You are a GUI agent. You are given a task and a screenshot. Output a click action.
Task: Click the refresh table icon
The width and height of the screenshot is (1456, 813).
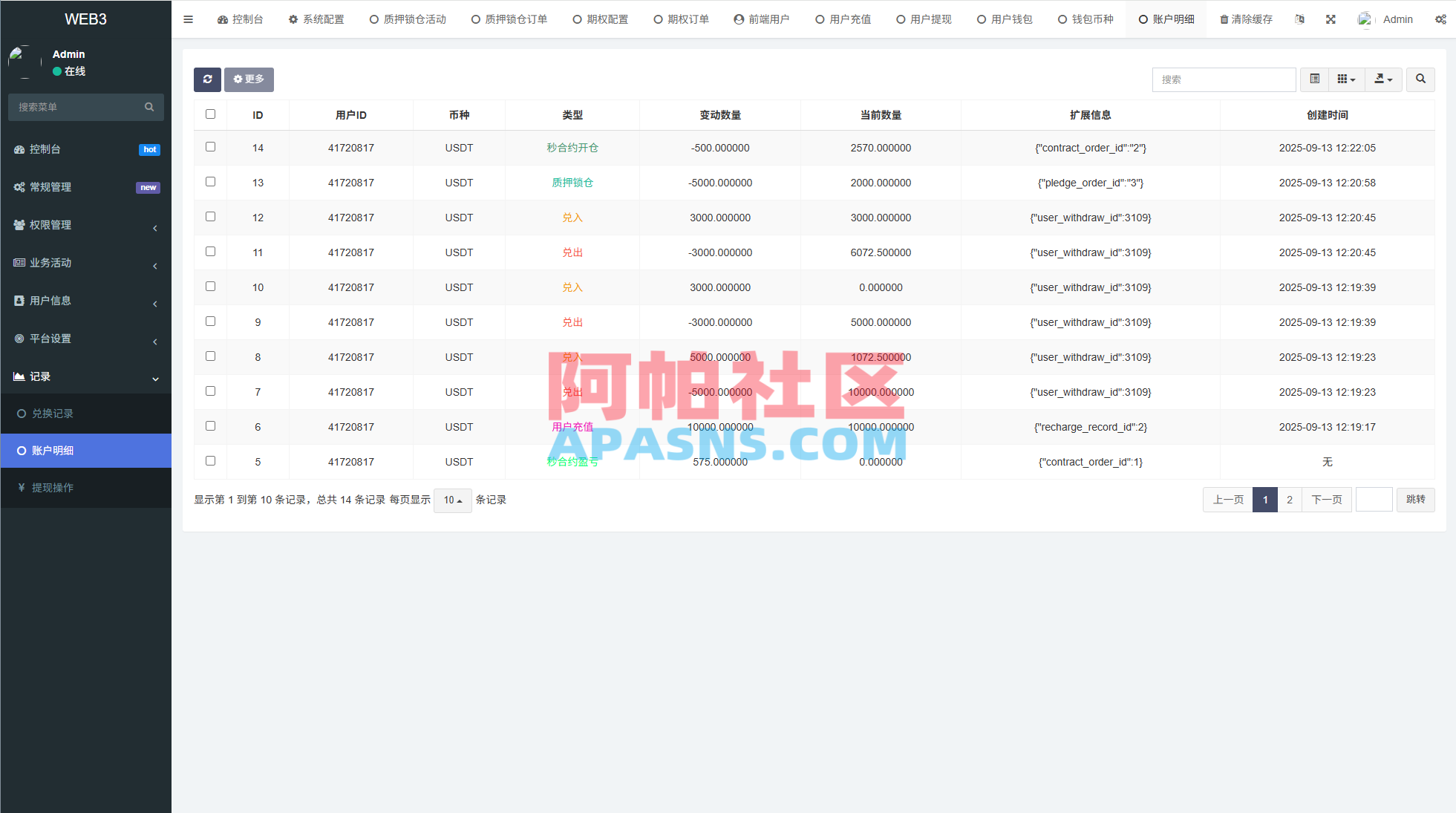pos(207,79)
